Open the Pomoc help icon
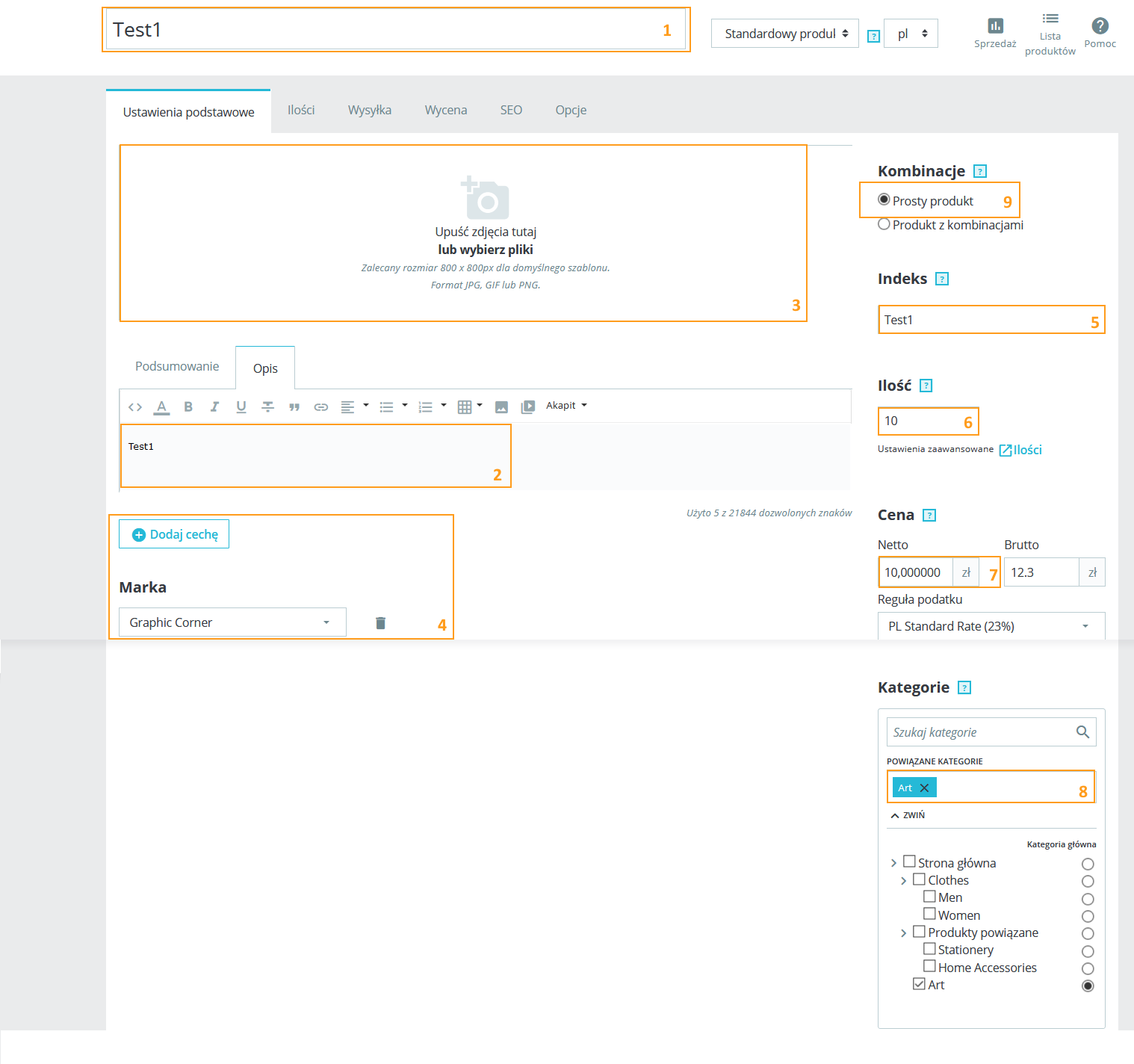 tap(1100, 26)
